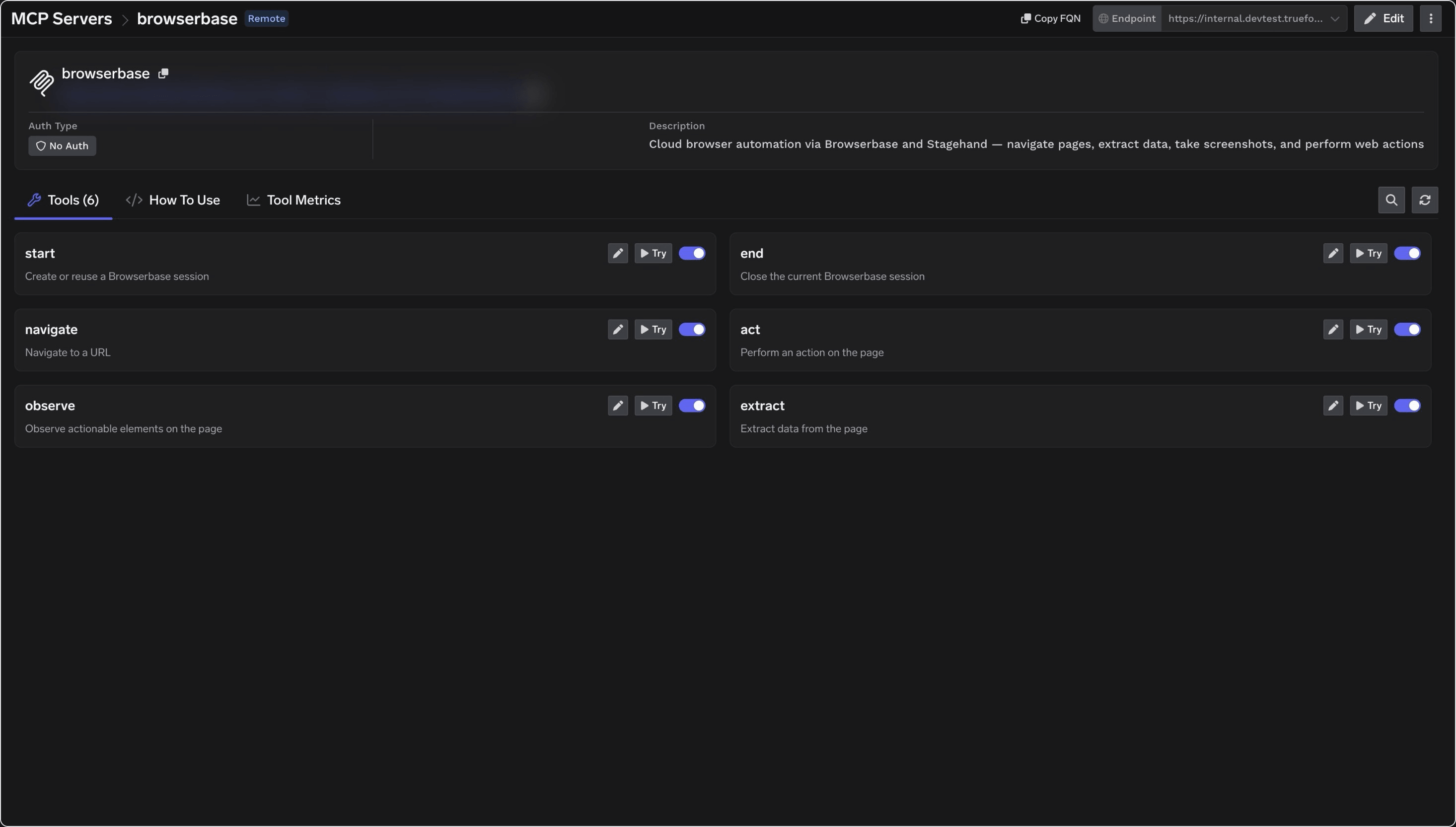Click the pencil edit icon for extract tool
1456x827 pixels.
pyautogui.click(x=1333, y=406)
